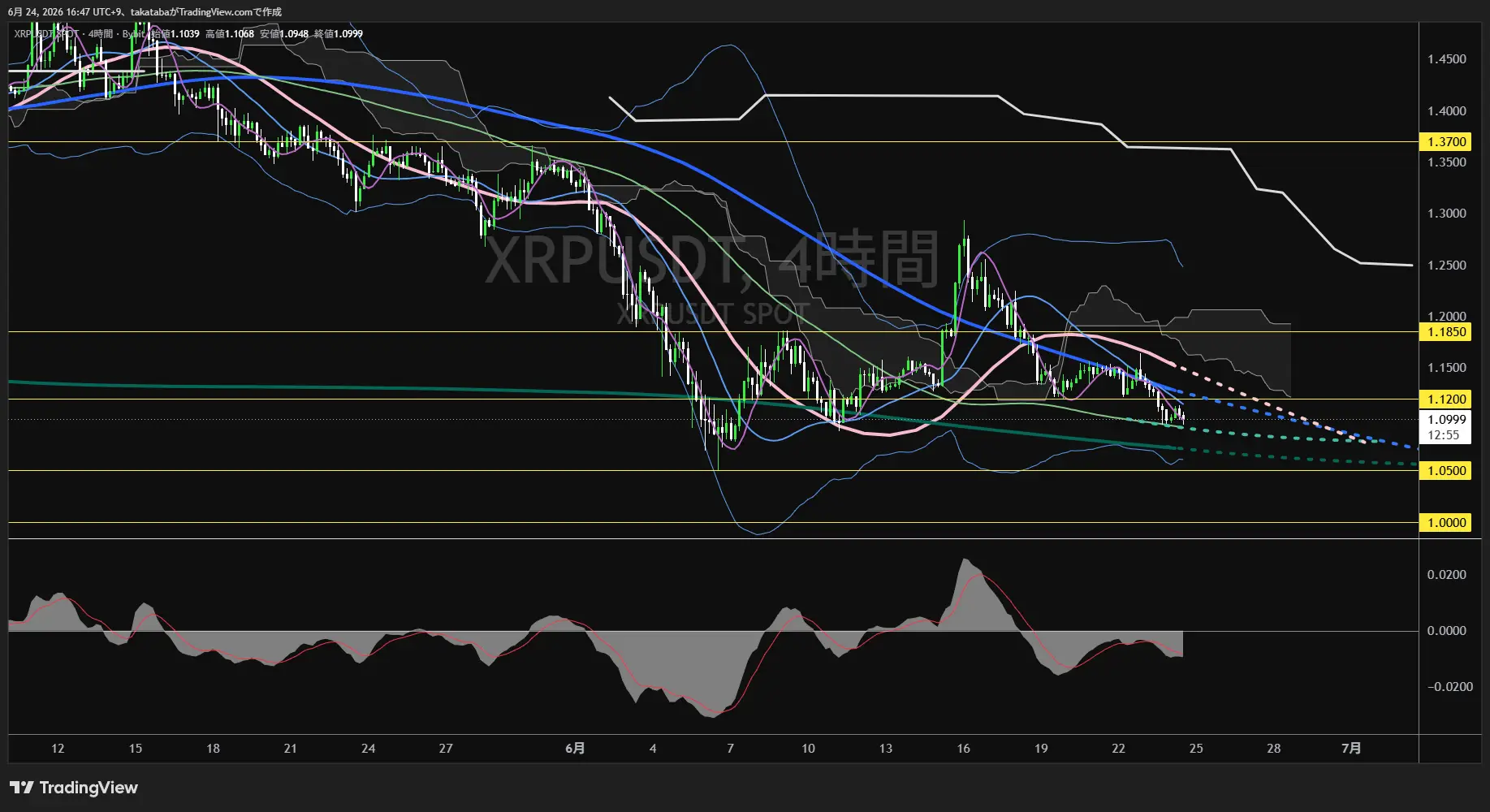Click date 10 on the time axis

(x=808, y=749)
